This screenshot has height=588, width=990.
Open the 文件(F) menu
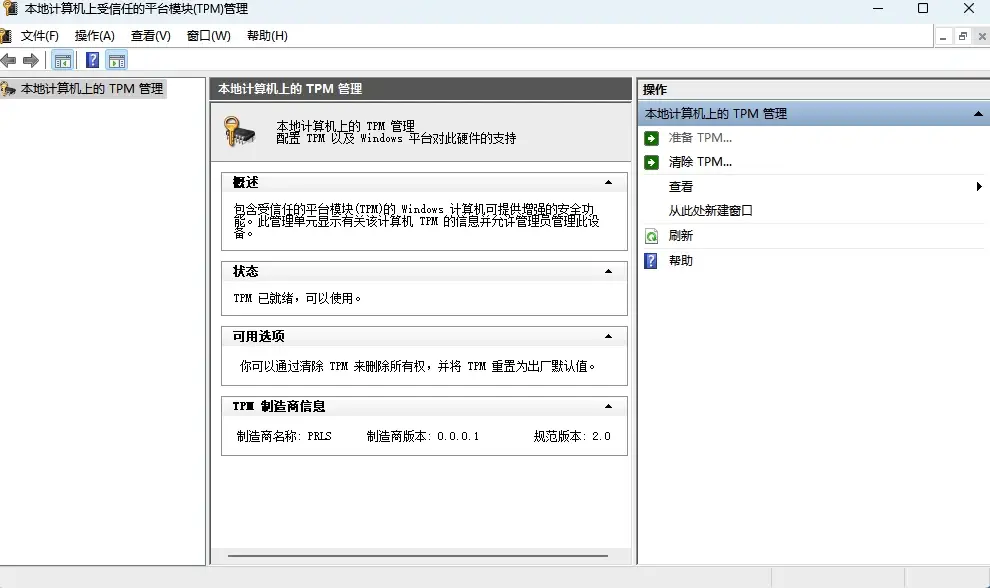click(39, 36)
